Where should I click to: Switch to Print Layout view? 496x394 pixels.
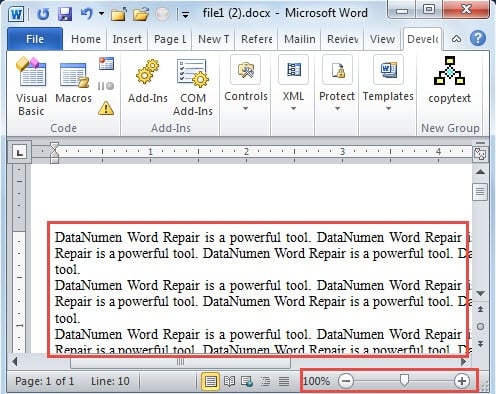(x=210, y=381)
